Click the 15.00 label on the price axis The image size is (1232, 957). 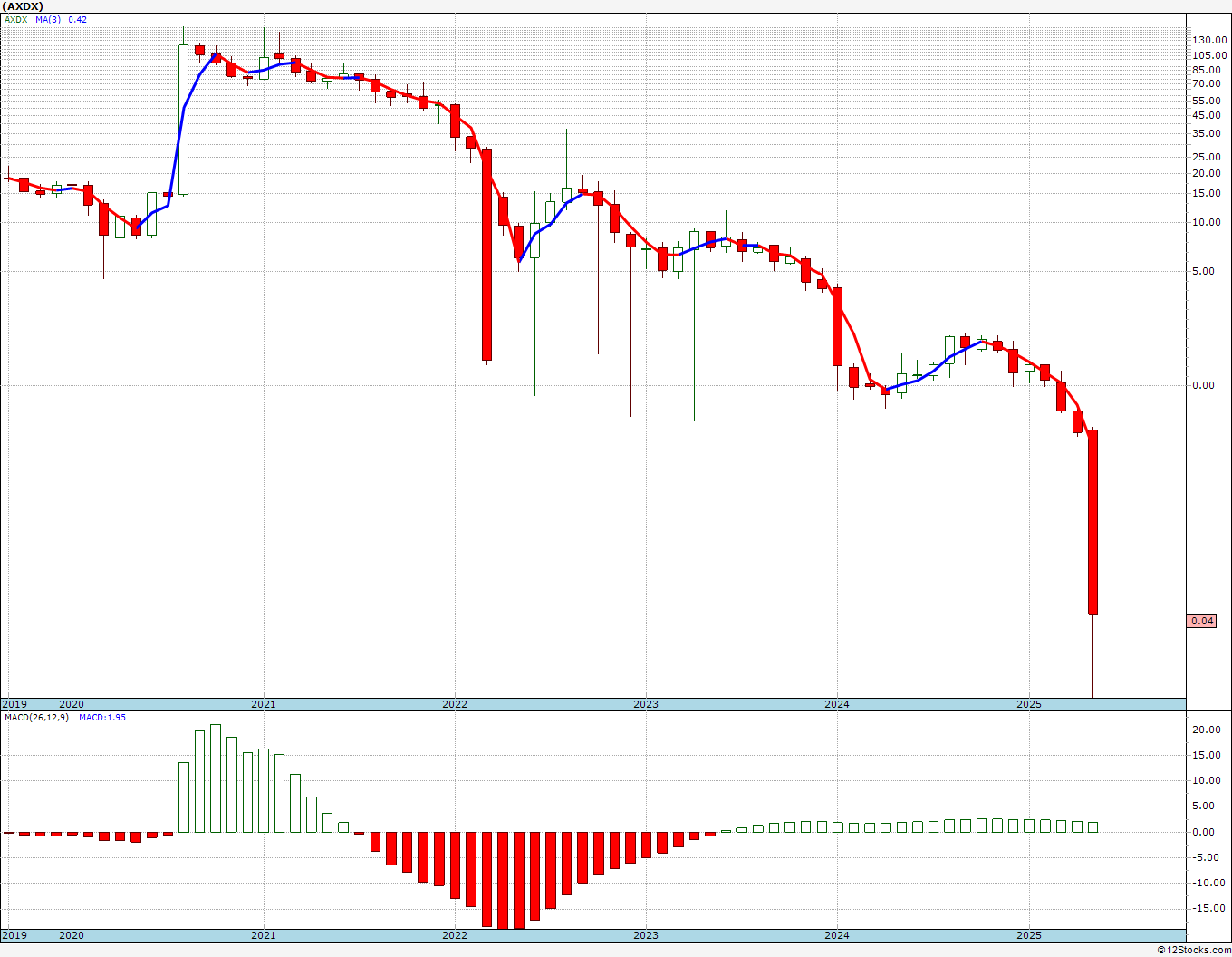(1207, 193)
